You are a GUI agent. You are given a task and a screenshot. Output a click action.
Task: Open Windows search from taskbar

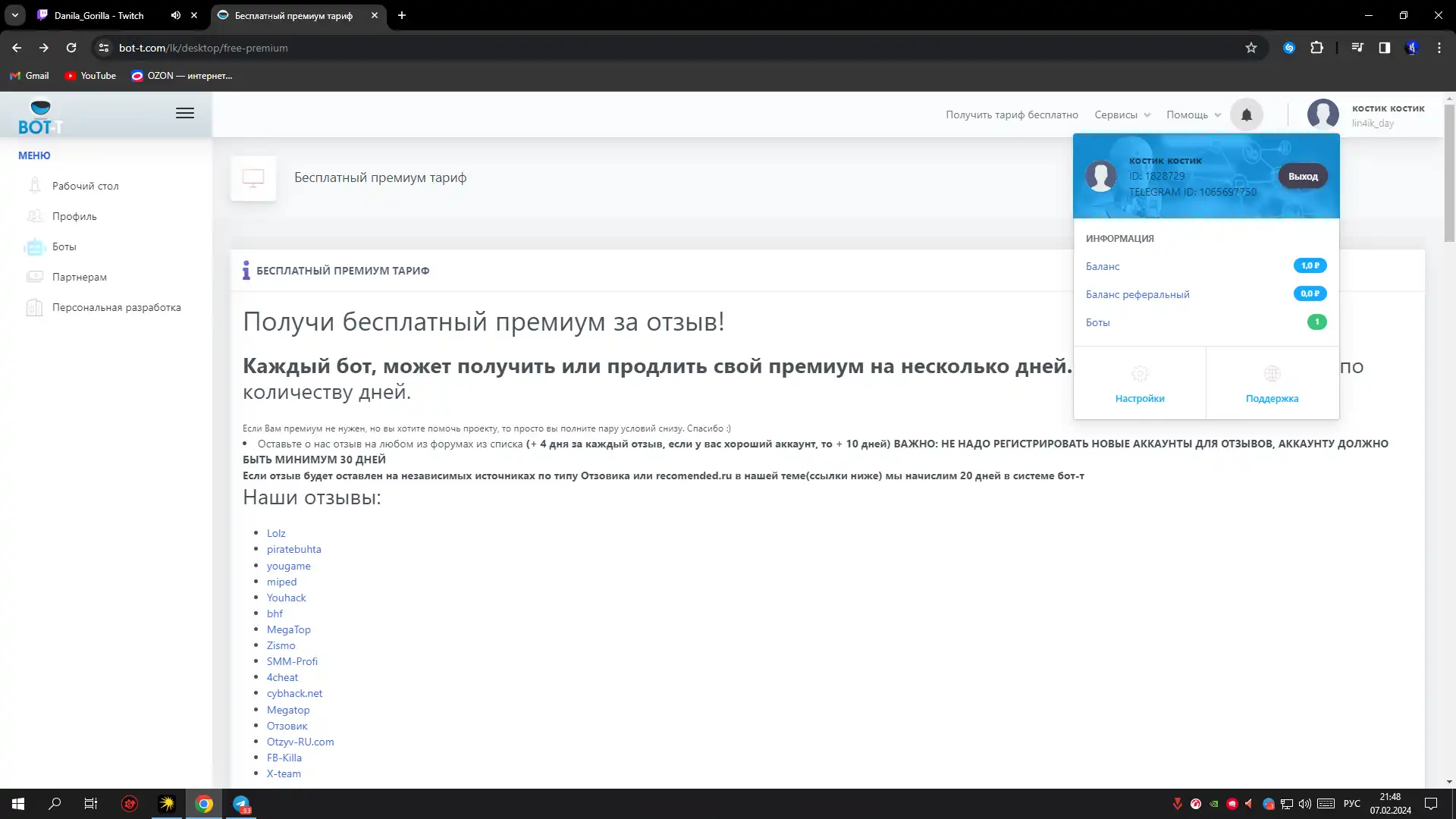coord(55,804)
